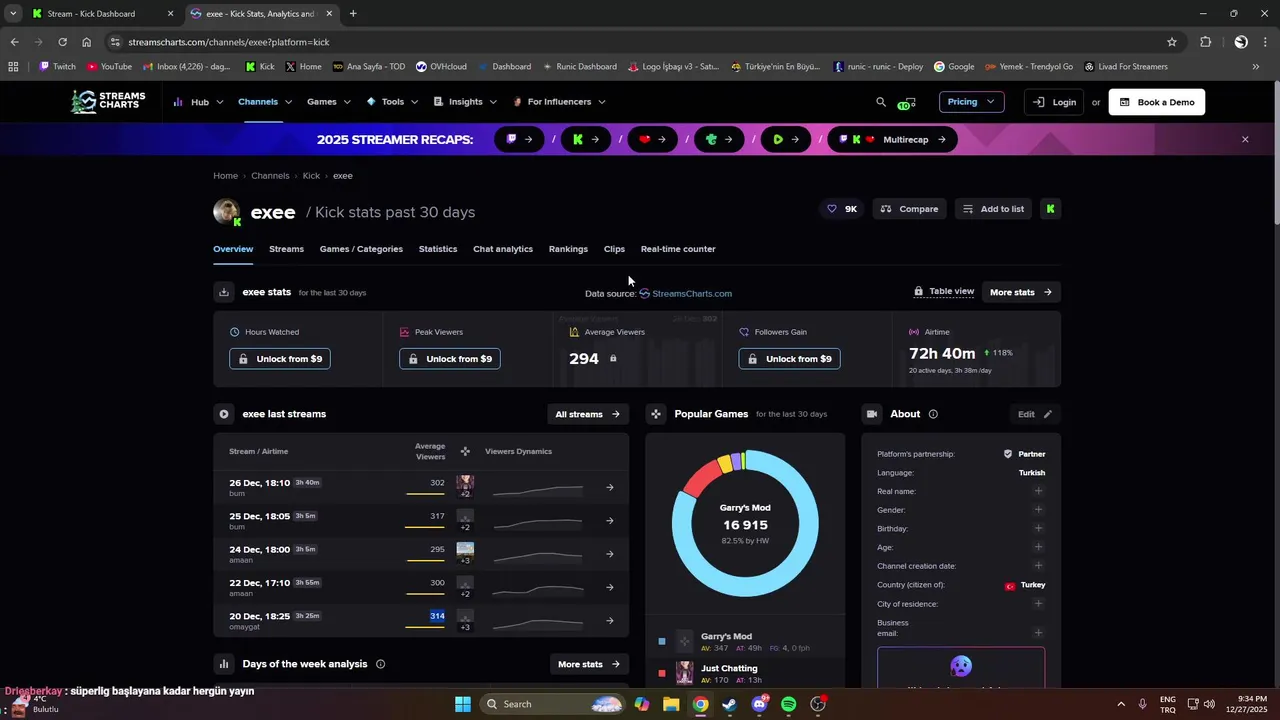Switch to the Stream - Kick Dashboard browser tab
The image size is (1280, 720).
(x=103, y=14)
